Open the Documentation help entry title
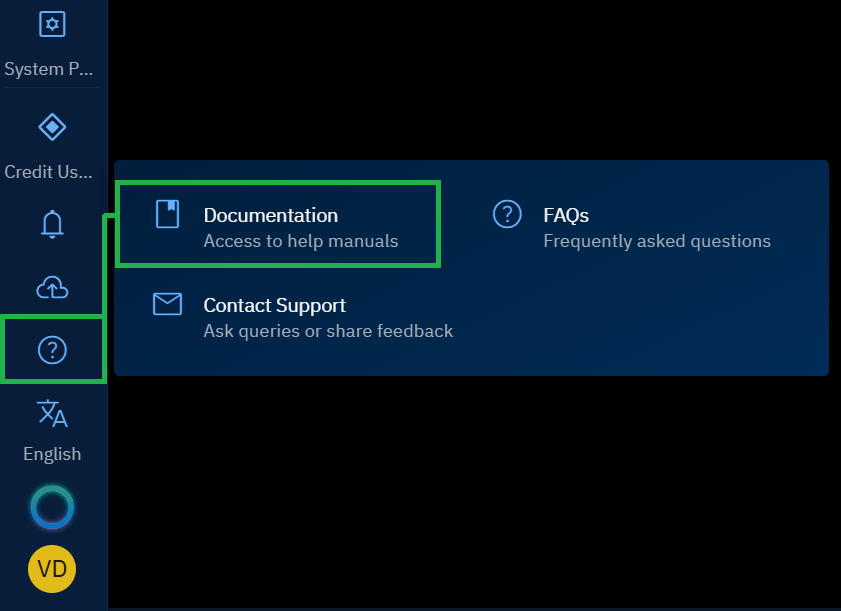 [x=271, y=215]
